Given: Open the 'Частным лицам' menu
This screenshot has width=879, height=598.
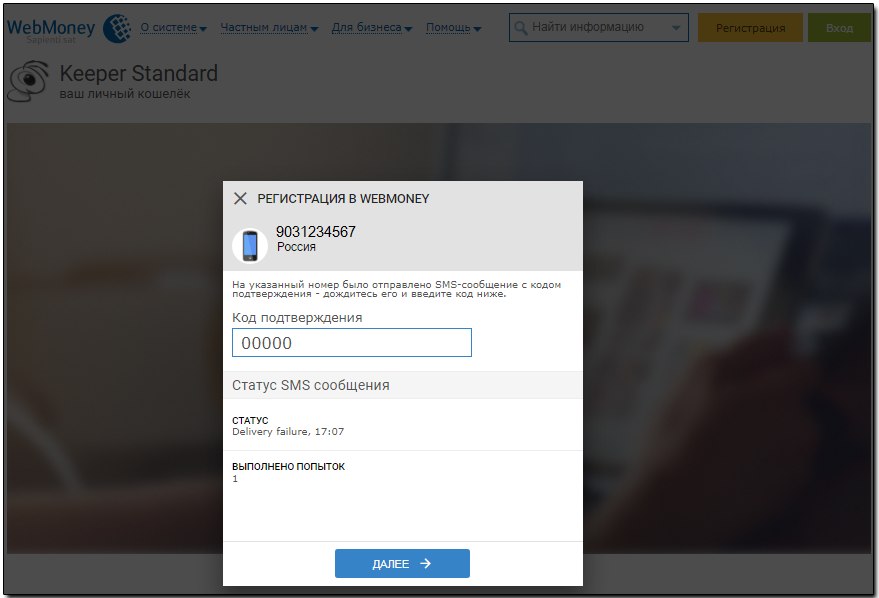Looking at the screenshot, I should pyautogui.click(x=269, y=27).
